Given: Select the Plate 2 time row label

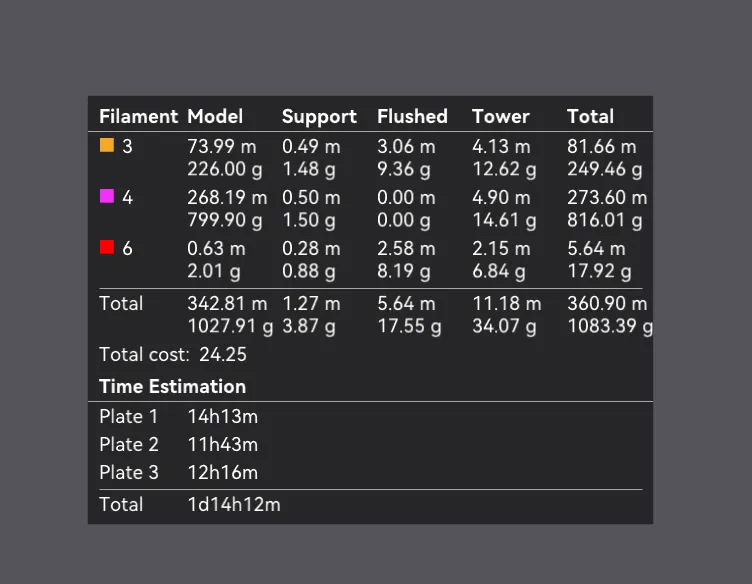Looking at the screenshot, I should (129, 444).
